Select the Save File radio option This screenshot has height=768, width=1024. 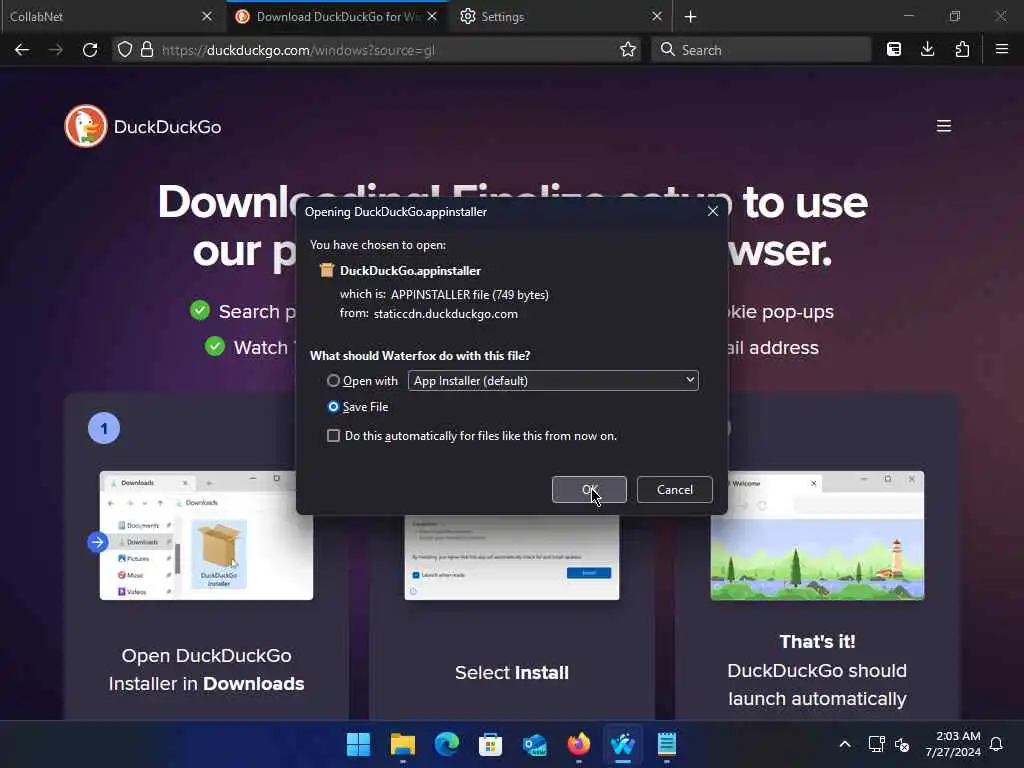tap(333, 407)
